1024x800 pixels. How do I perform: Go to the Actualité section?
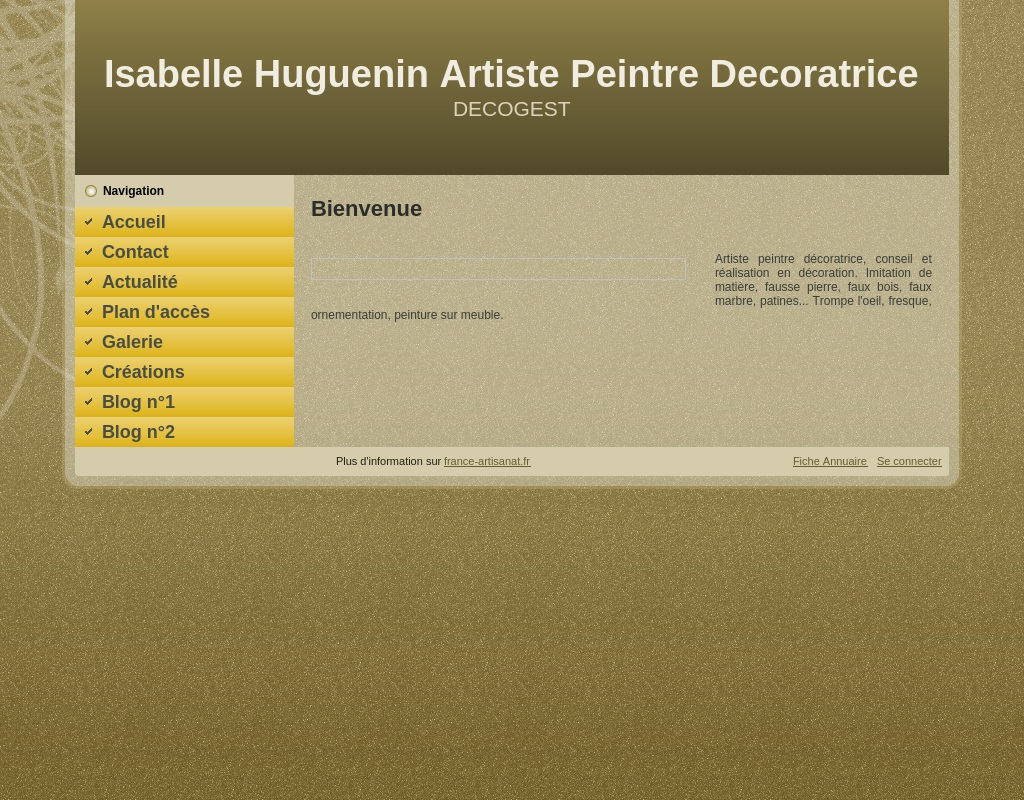click(184, 282)
